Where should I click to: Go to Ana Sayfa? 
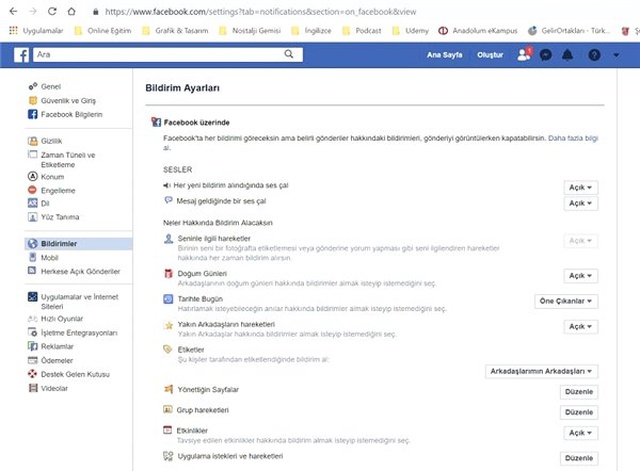coord(444,55)
